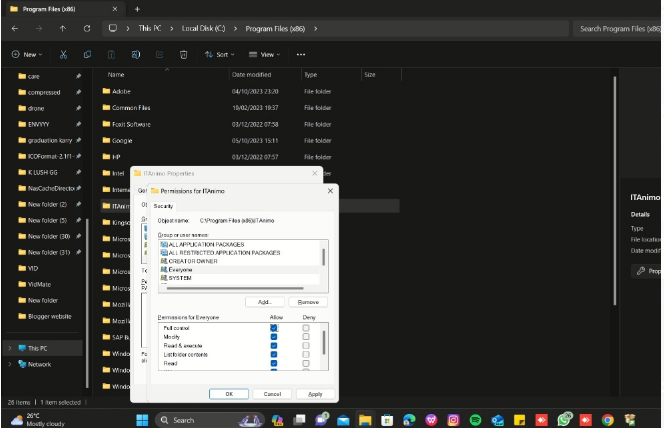Open the Sort dropdown menu

(x=221, y=54)
